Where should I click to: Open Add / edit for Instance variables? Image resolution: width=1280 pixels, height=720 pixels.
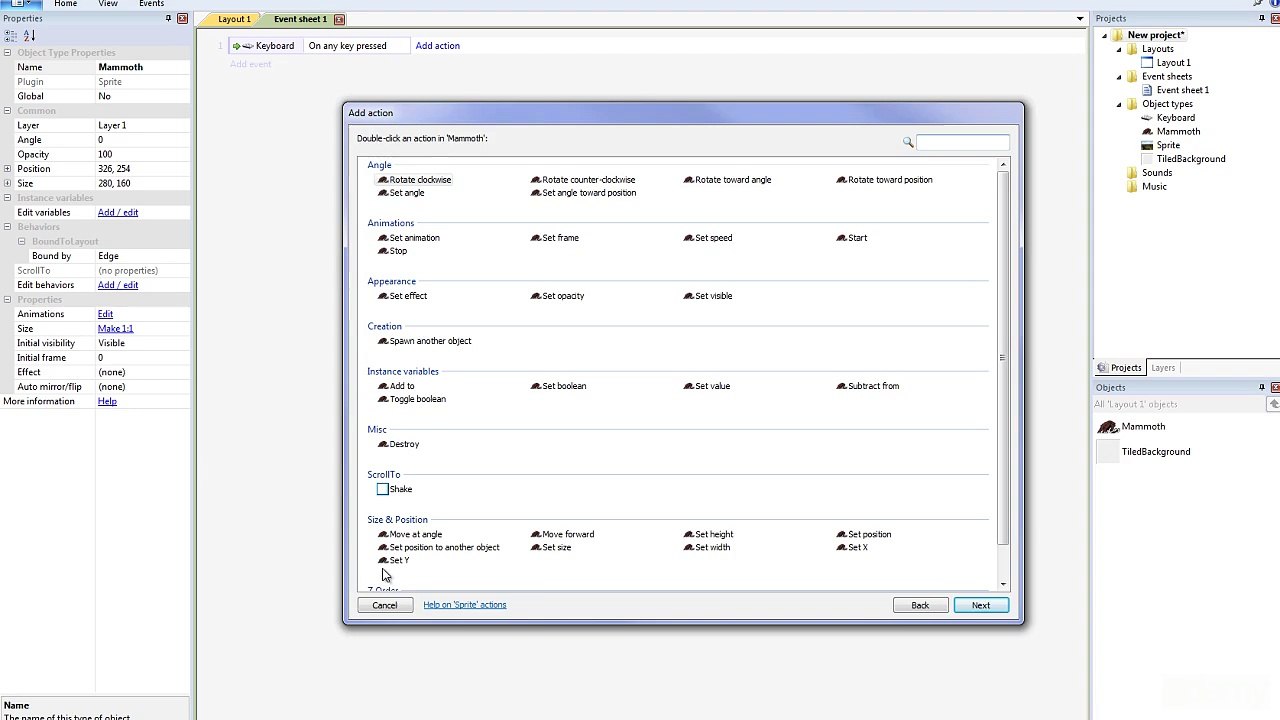click(118, 213)
